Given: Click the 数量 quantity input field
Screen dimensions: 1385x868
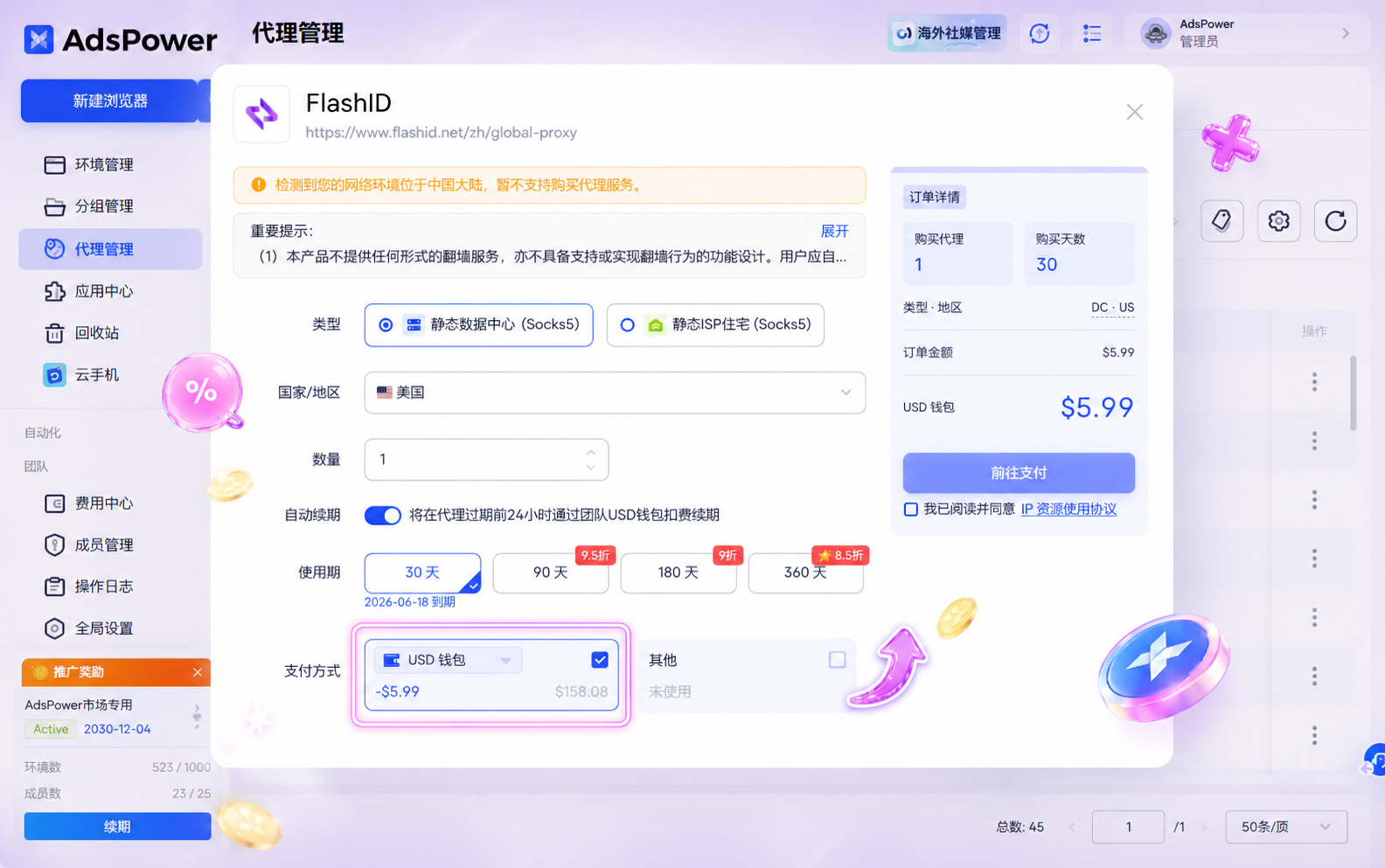Looking at the screenshot, I should pos(486,460).
